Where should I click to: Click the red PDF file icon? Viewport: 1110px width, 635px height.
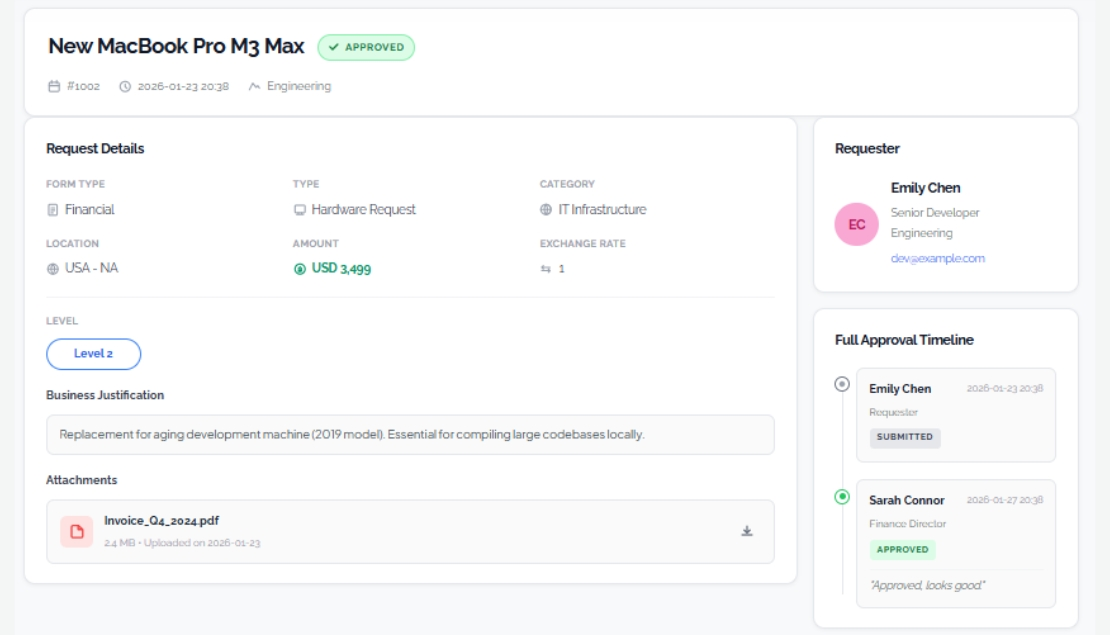point(76,532)
